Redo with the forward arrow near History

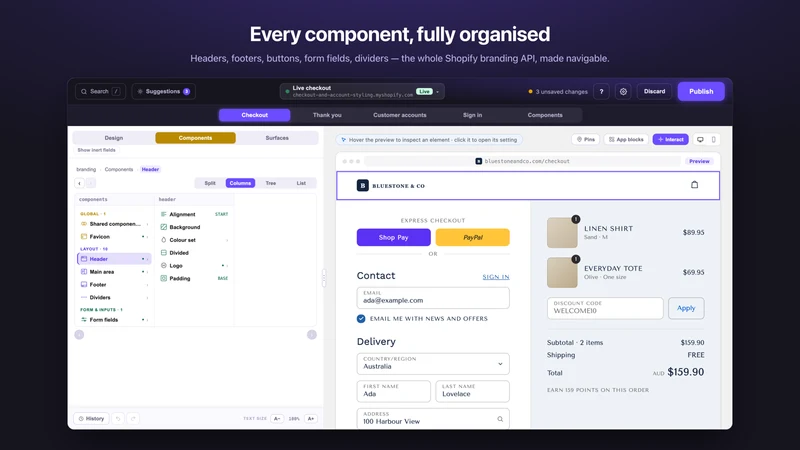[x=133, y=418]
